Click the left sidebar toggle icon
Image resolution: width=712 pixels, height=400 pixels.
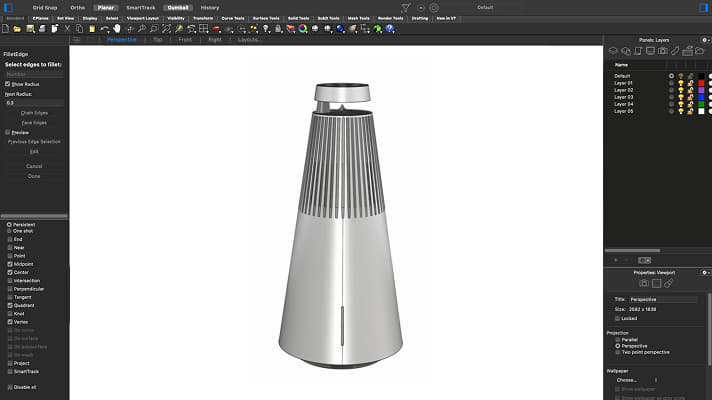9,7
